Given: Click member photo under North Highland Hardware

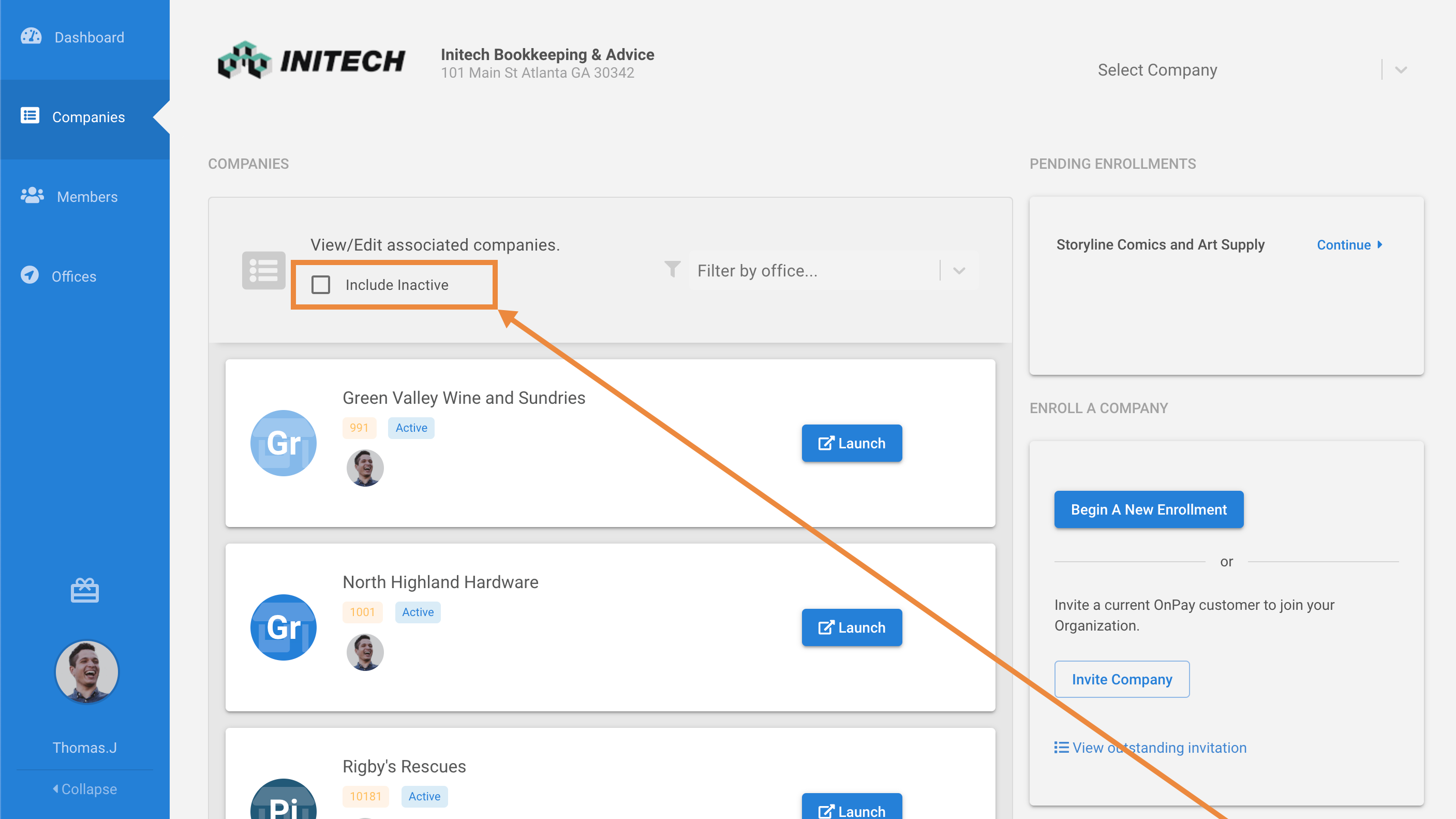Looking at the screenshot, I should pos(365,652).
